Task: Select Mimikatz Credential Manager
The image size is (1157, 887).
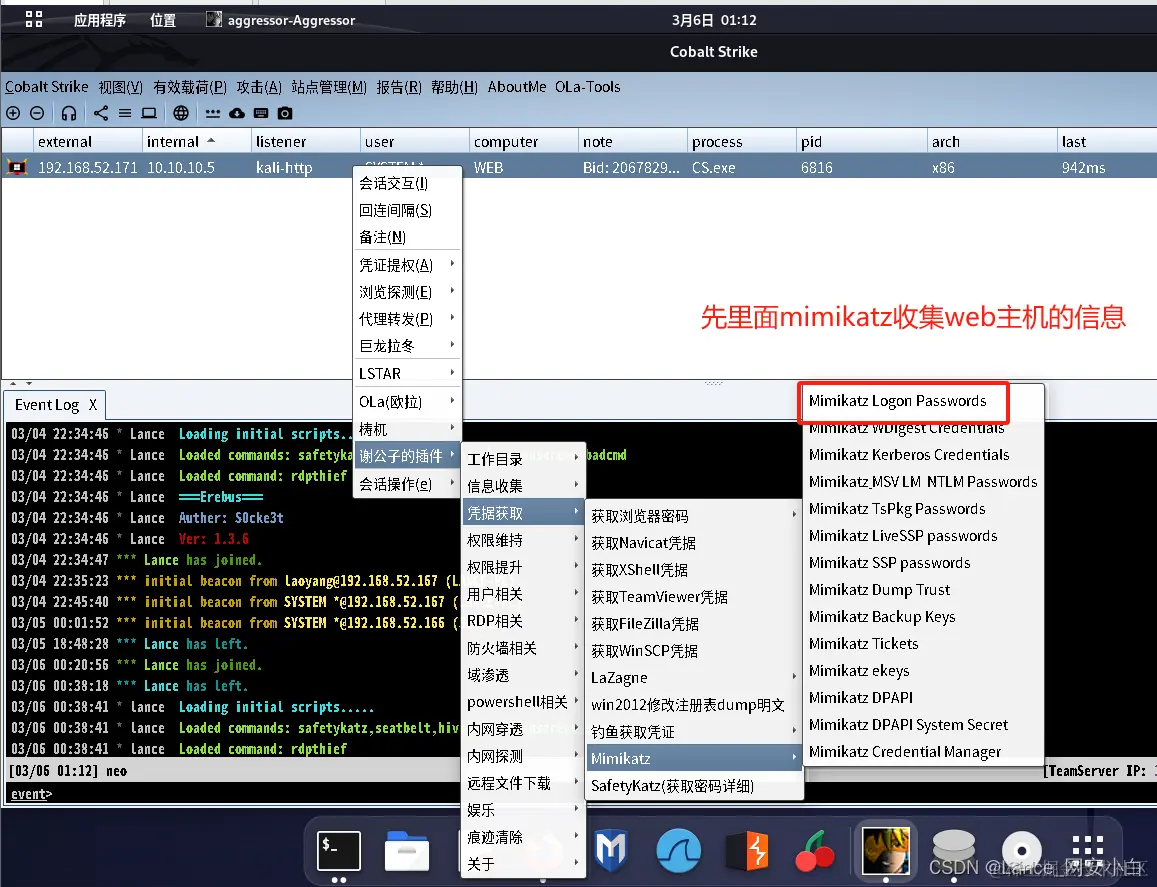Action: coord(905,751)
